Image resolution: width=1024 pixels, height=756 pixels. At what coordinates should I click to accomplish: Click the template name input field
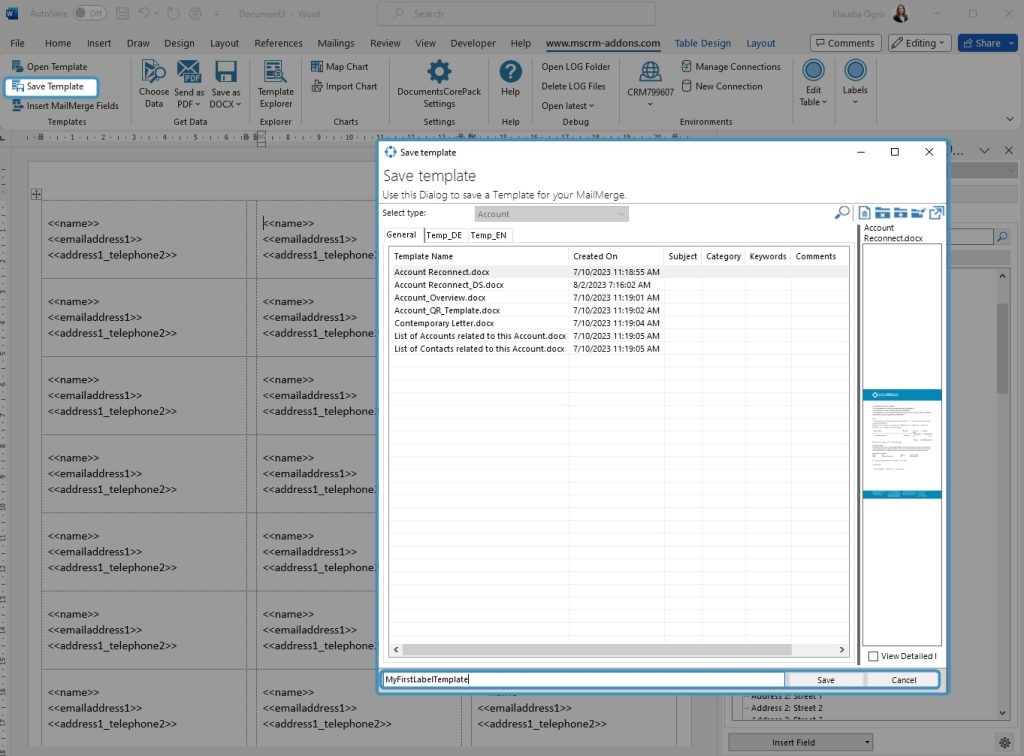click(583, 680)
